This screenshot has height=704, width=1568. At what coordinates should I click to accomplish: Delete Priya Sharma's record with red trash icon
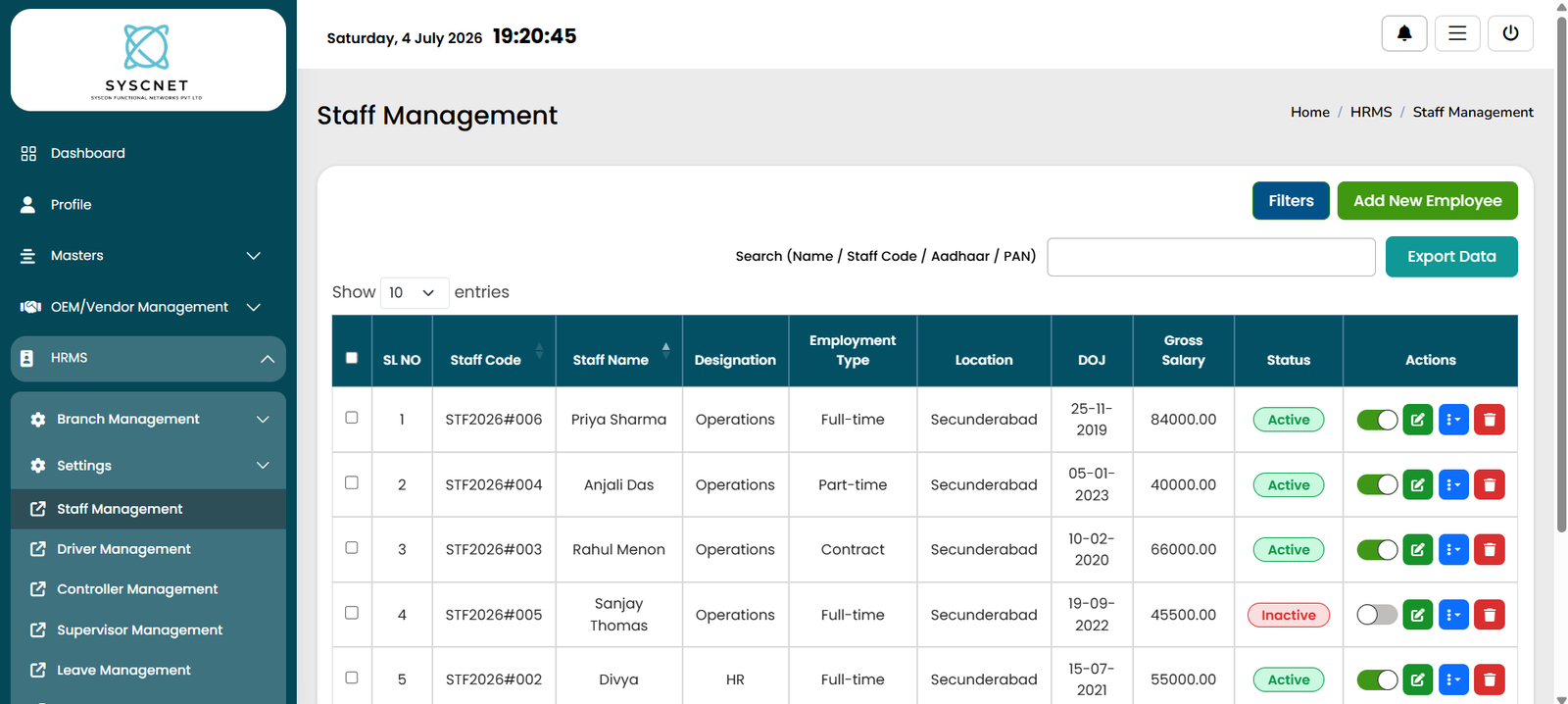coord(1489,420)
